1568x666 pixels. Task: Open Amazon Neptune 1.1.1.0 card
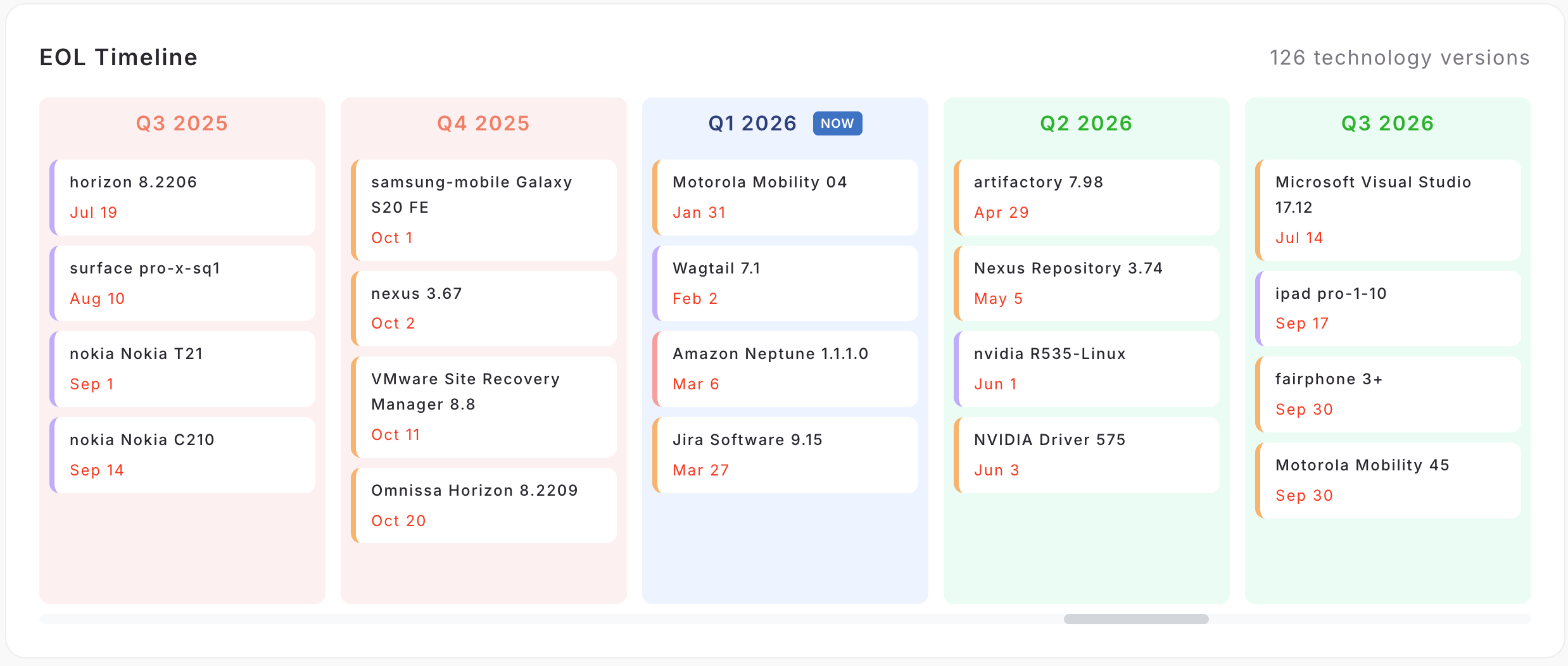coord(785,369)
